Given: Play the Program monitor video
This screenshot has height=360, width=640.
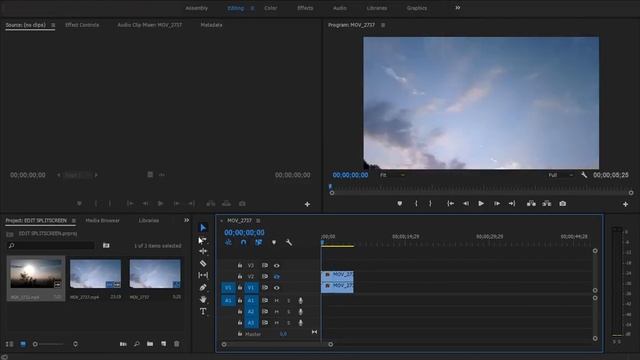Looking at the screenshot, I should [481, 203].
